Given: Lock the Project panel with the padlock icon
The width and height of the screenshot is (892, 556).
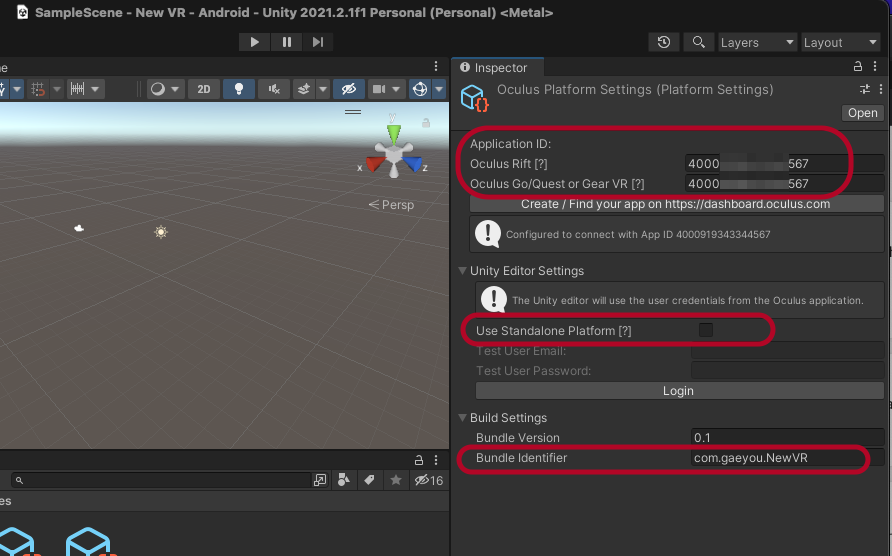Looking at the screenshot, I should click(x=419, y=460).
